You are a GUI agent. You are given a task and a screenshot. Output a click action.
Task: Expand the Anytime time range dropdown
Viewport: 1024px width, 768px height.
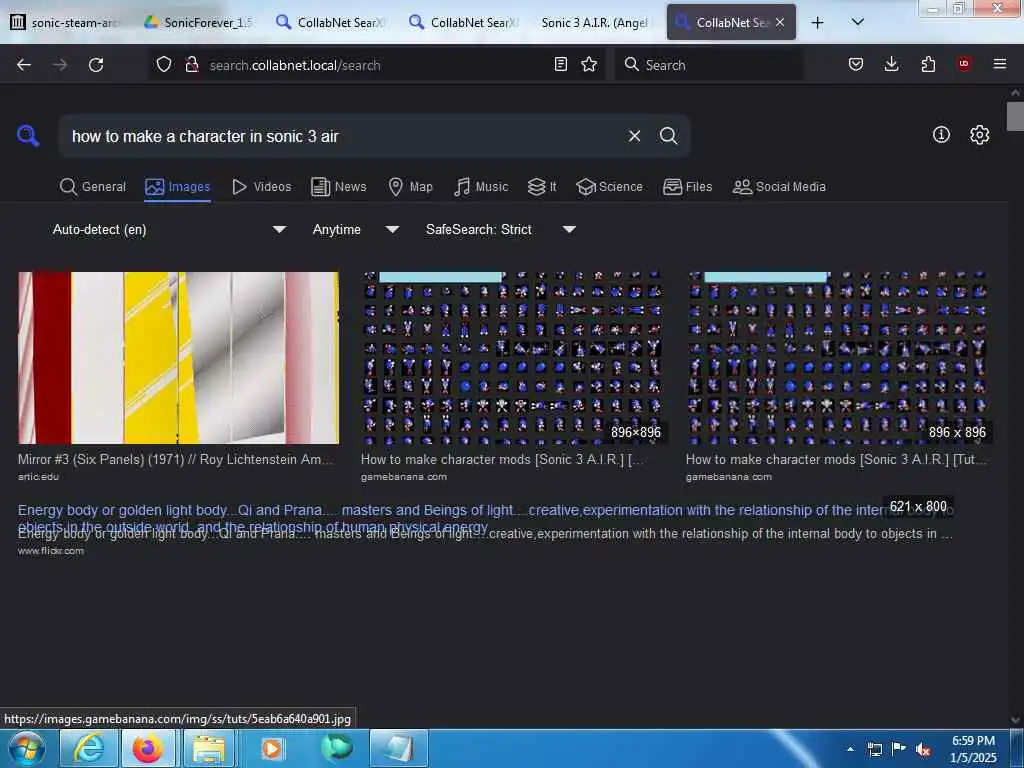tap(355, 229)
